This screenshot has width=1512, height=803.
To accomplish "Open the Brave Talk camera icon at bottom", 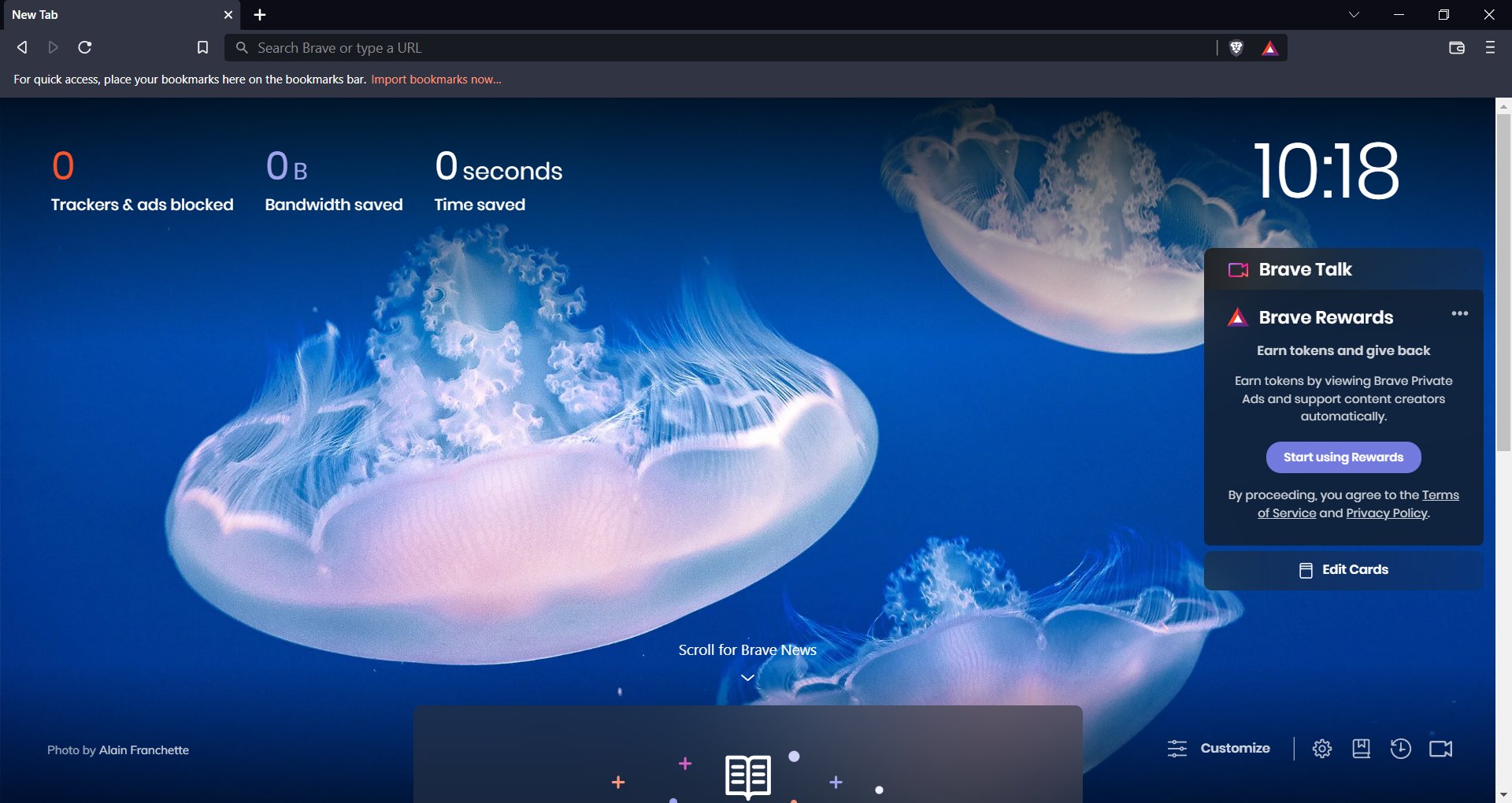I will 1441,749.
